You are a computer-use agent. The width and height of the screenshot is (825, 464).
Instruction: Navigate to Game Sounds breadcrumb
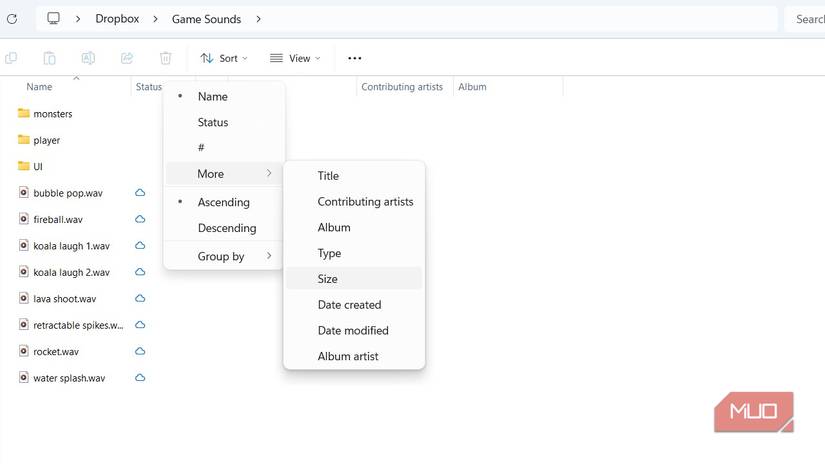[206, 19]
